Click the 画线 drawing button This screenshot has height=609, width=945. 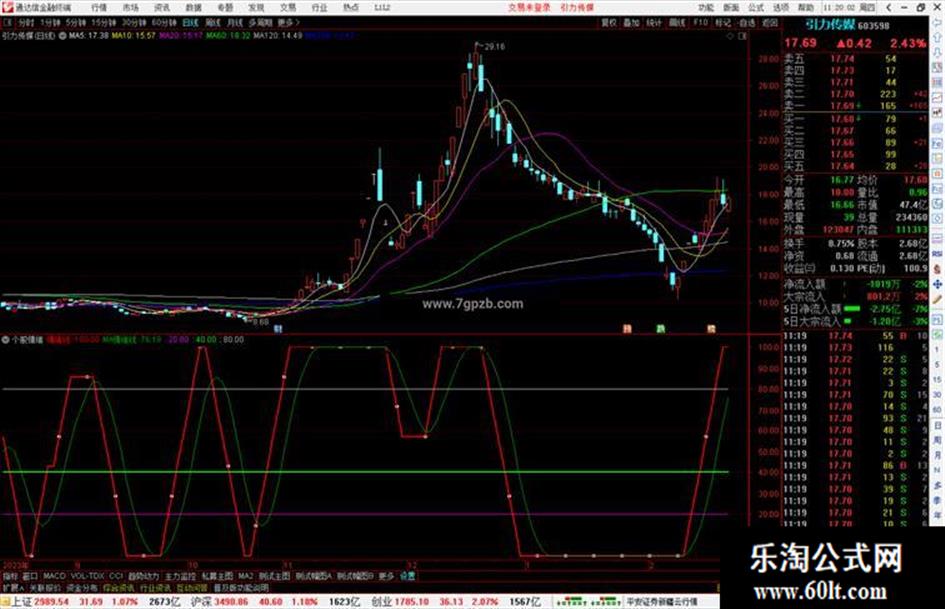(x=677, y=22)
